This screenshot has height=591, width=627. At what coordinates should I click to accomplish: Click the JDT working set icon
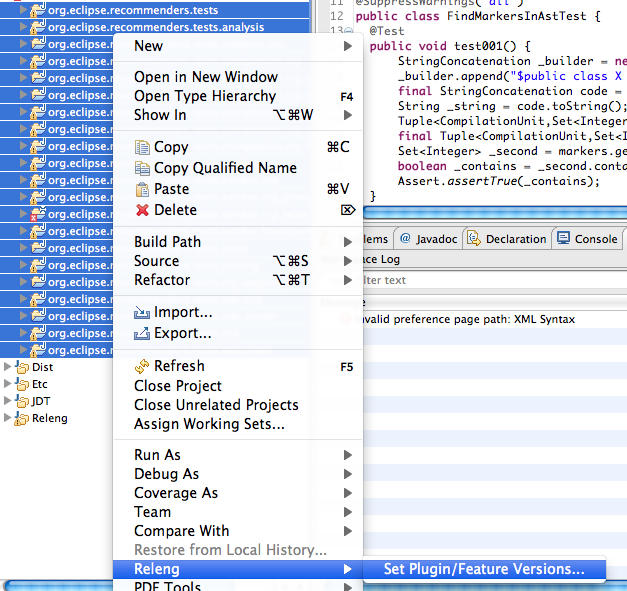pos(22,401)
